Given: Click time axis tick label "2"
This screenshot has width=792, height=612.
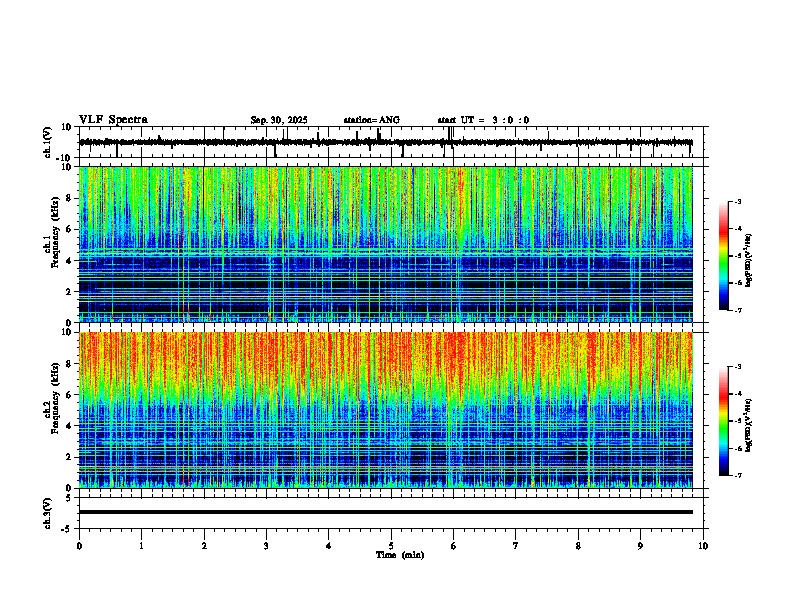Looking at the screenshot, I should click(x=204, y=546).
